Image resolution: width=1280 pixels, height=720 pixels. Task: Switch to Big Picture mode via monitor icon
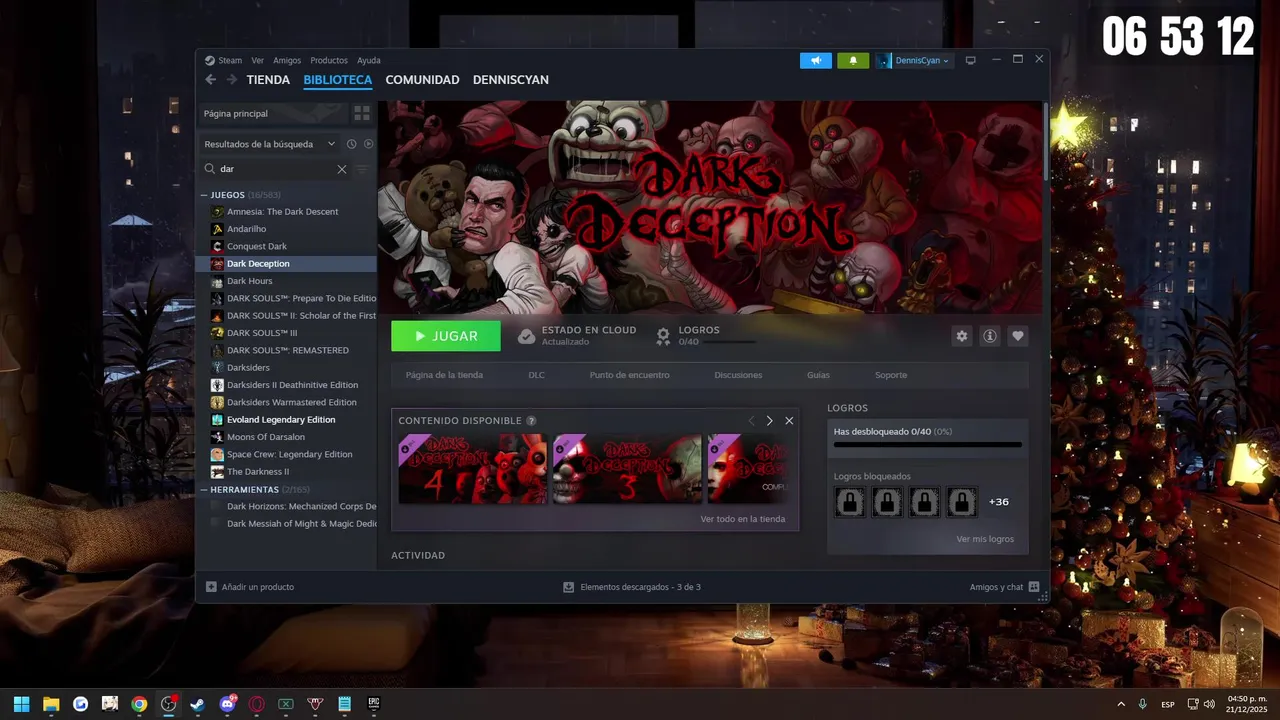[970, 60]
